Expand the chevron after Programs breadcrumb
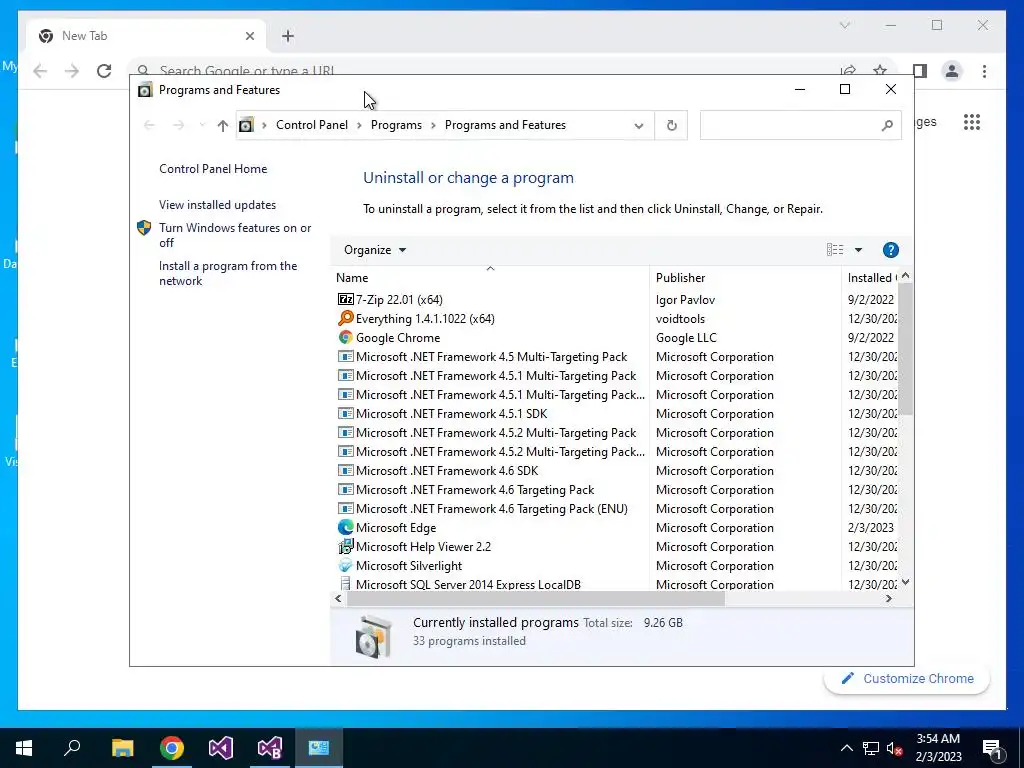Image resolution: width=1024 pixels, height=768 pixels. click(433, 125)
